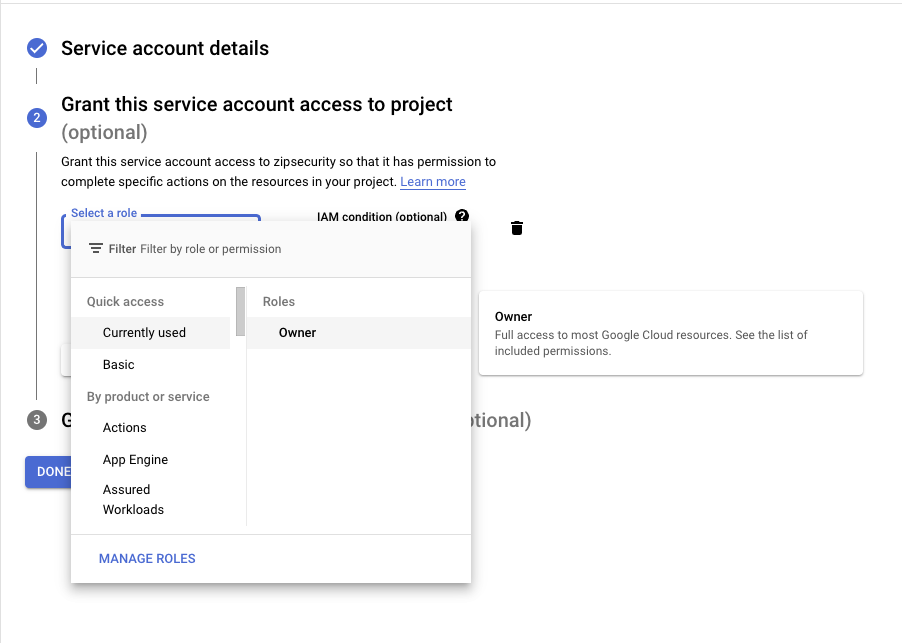Viewport: 902px width, 643px height.
Task: Expand the Service account details step
Action: [165, 48]
